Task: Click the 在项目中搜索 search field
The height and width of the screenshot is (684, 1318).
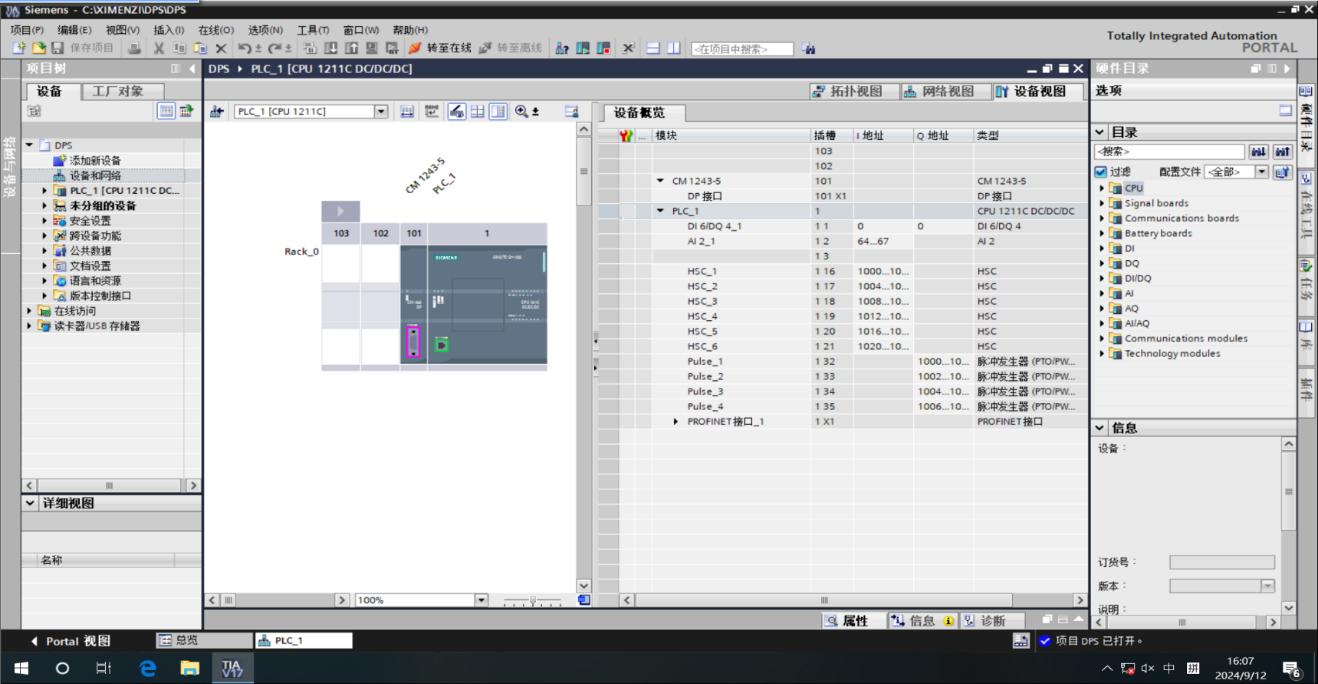Action: point(742,48)
